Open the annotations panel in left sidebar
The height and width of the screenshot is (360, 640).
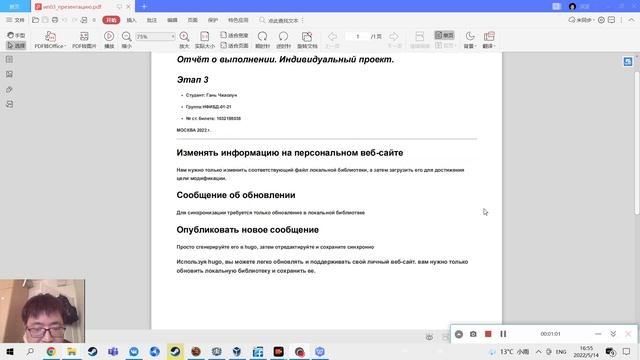[x=9, y=104]
